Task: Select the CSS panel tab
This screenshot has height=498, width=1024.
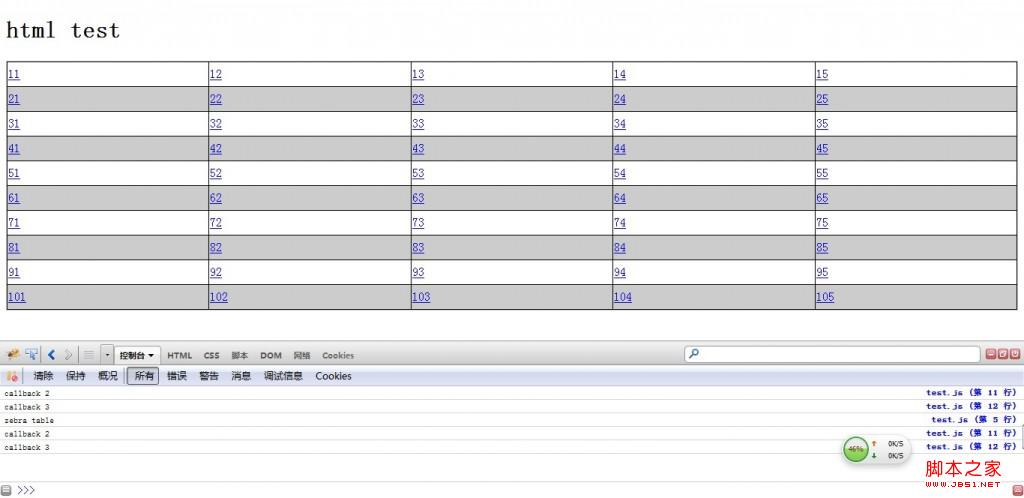Action: [x=212, y=356]
